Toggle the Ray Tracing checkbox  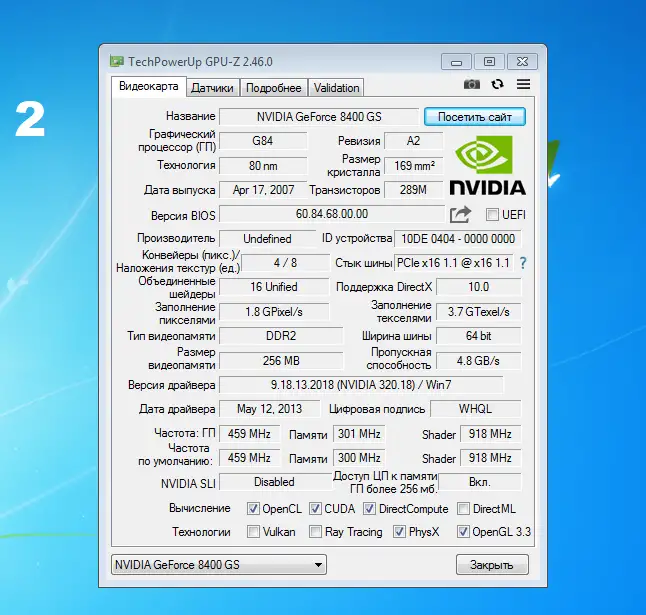[315, 532]
